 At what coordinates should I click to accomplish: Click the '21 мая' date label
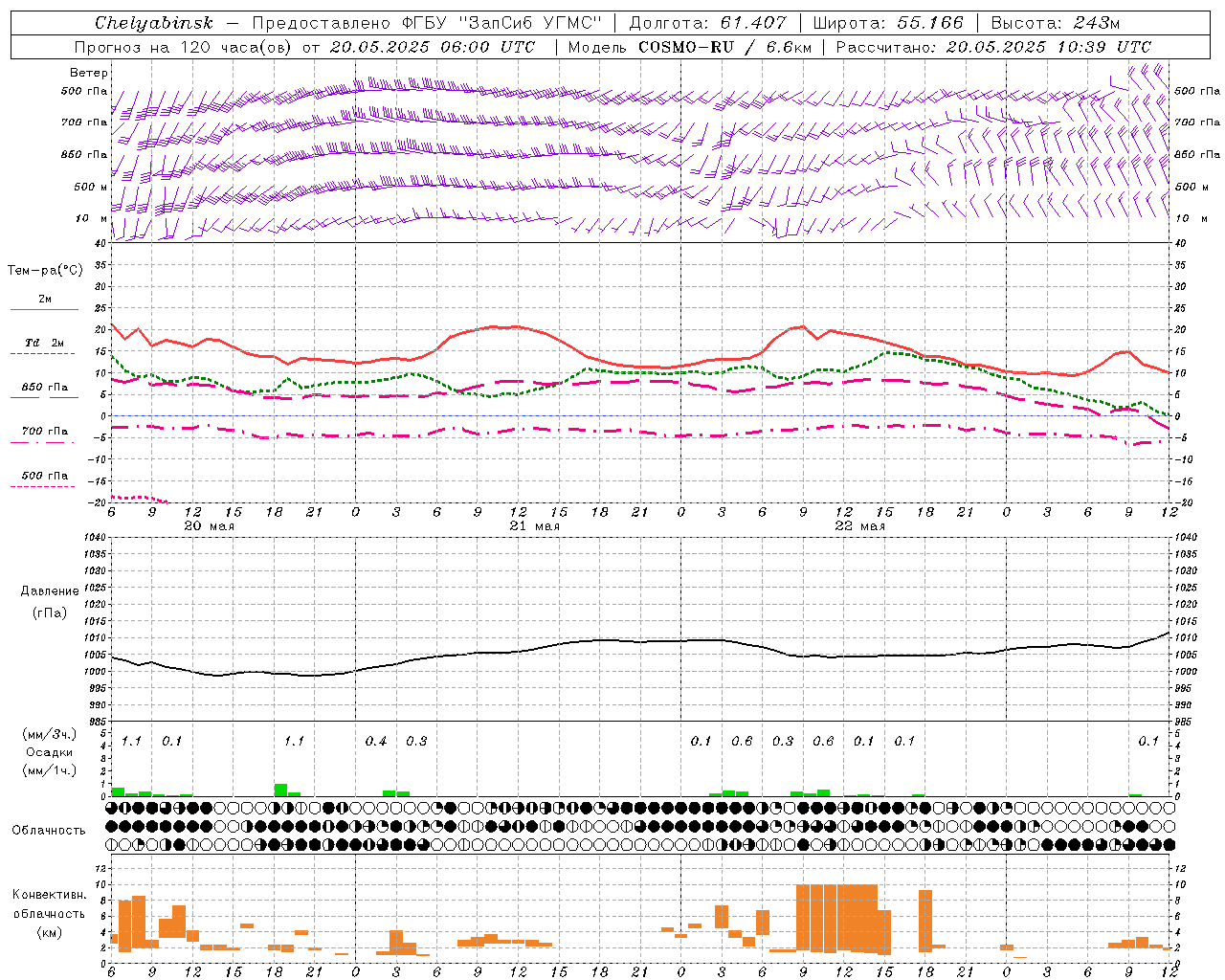click(x=534, y=526)
